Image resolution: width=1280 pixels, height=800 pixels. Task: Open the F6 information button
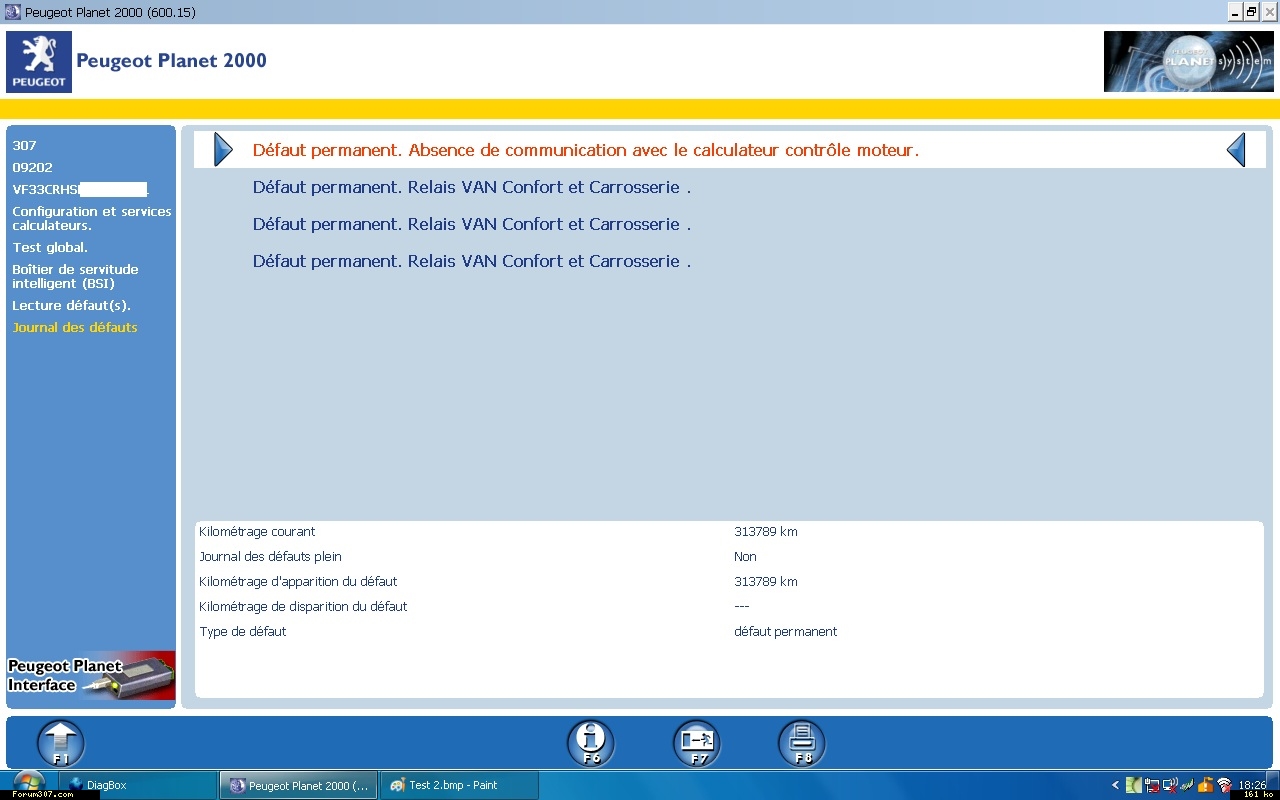click(591, 744)
